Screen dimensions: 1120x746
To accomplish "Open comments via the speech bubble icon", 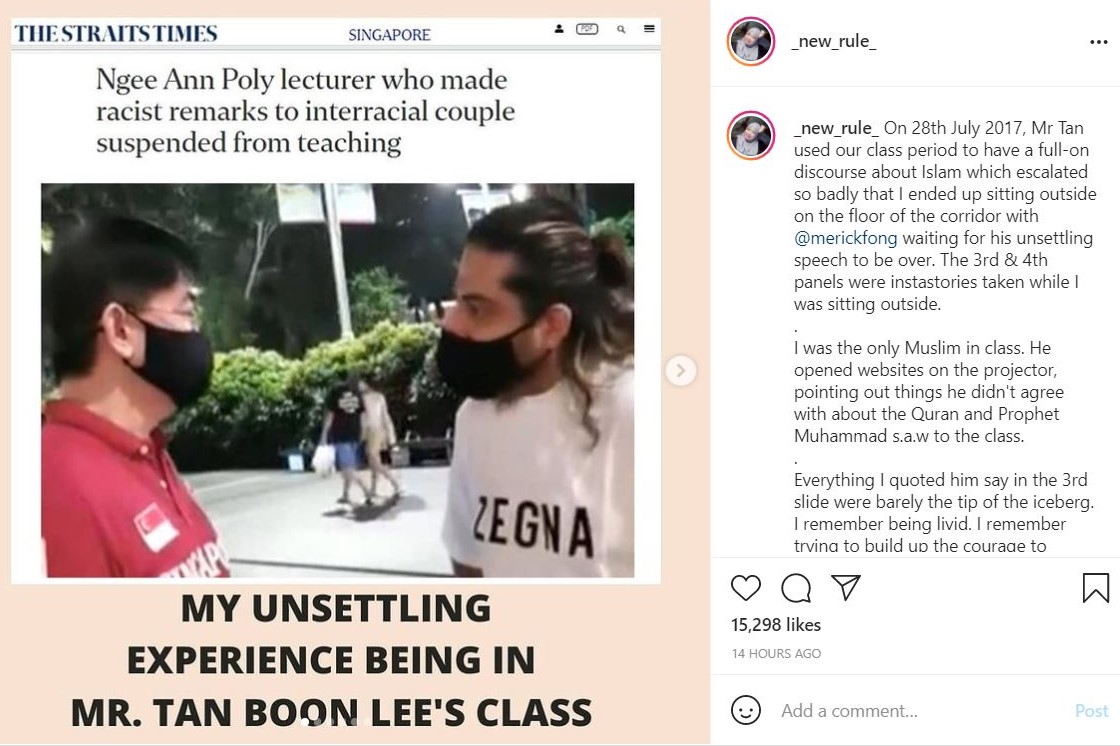I will [x=796, y=588].
